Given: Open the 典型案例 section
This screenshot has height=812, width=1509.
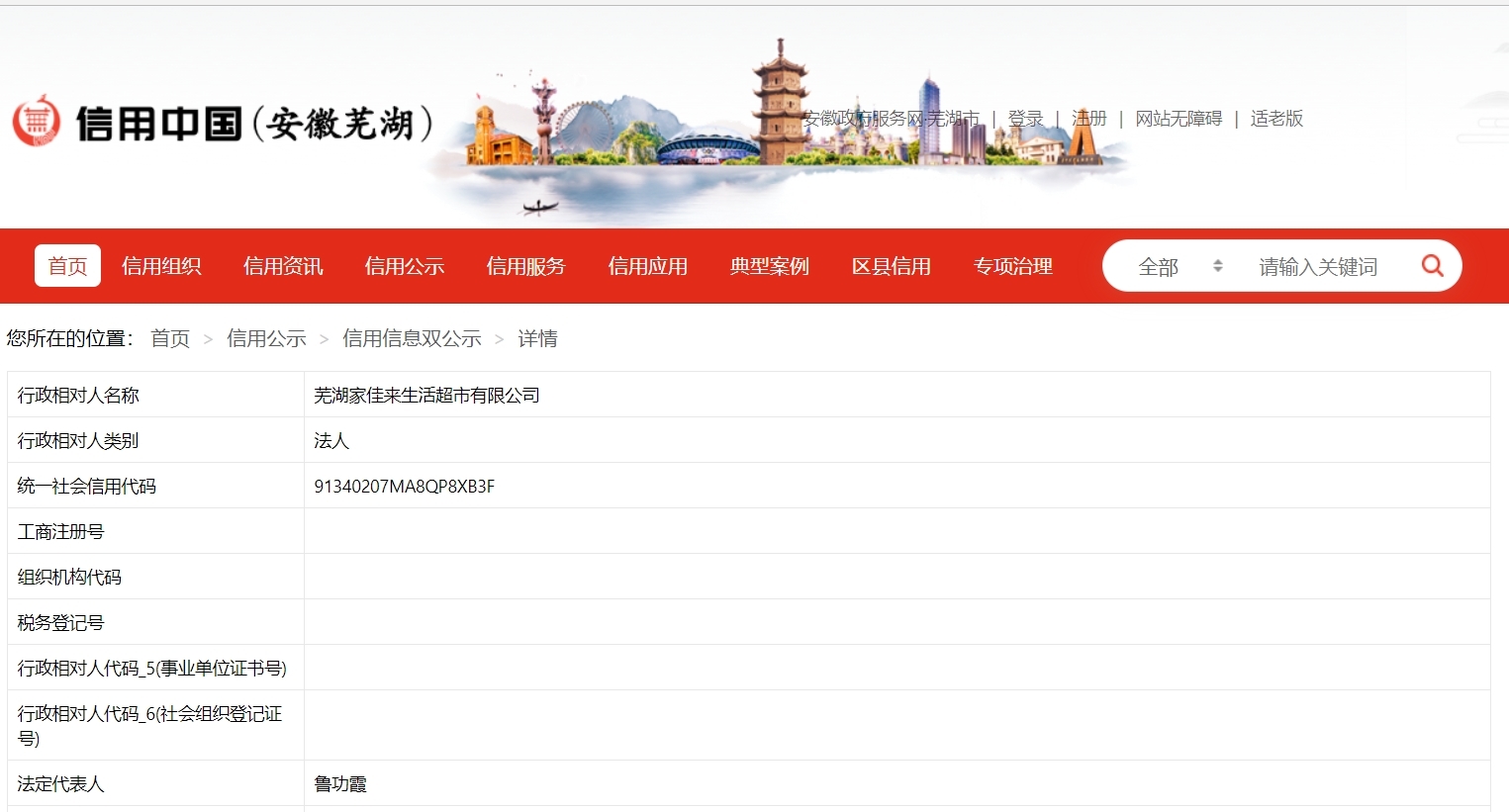Looking at the screenshot, I should point(770,265).
